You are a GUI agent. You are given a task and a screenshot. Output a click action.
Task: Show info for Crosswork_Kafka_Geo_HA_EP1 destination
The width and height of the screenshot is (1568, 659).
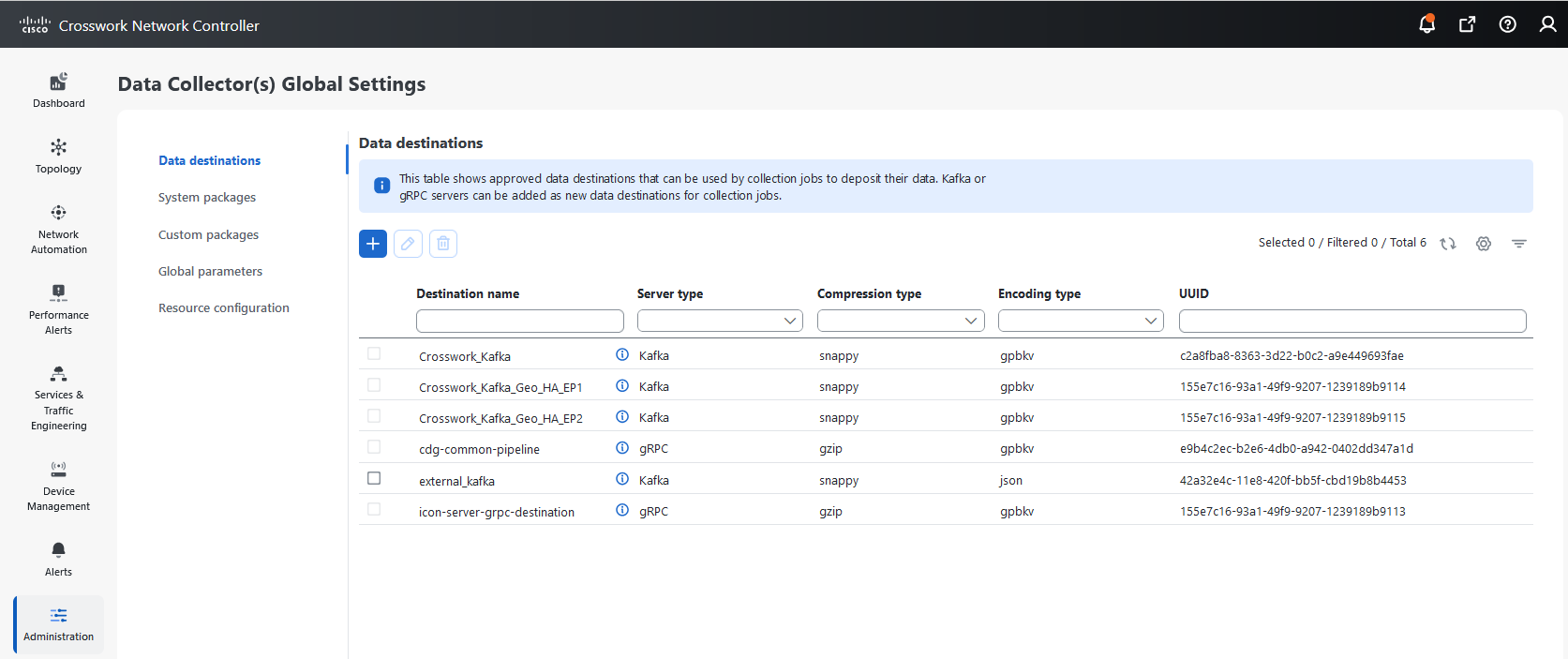coord(622,385)
